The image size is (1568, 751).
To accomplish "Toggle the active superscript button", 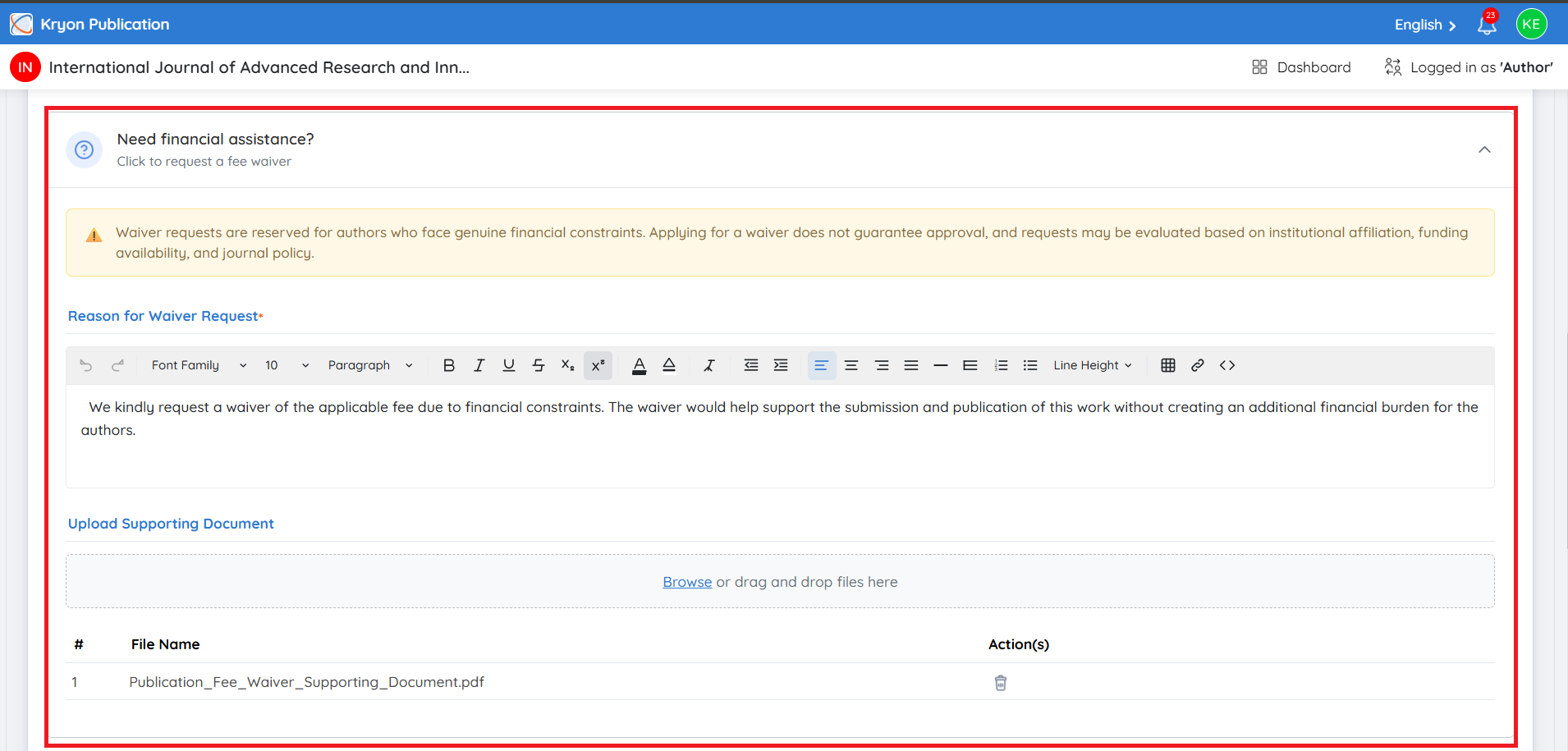I will click(598, 365).
